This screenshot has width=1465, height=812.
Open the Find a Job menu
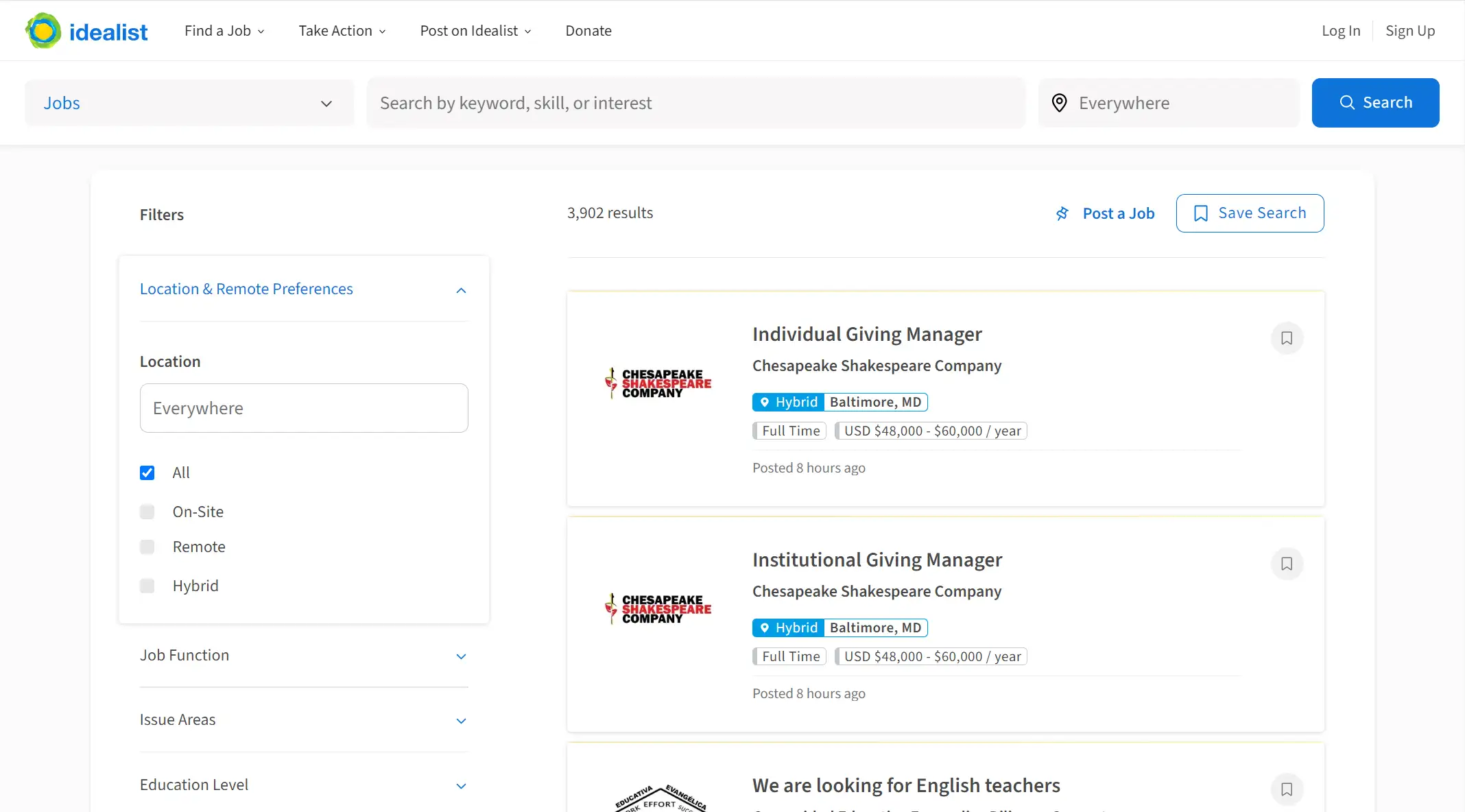[x=224, y=31]
